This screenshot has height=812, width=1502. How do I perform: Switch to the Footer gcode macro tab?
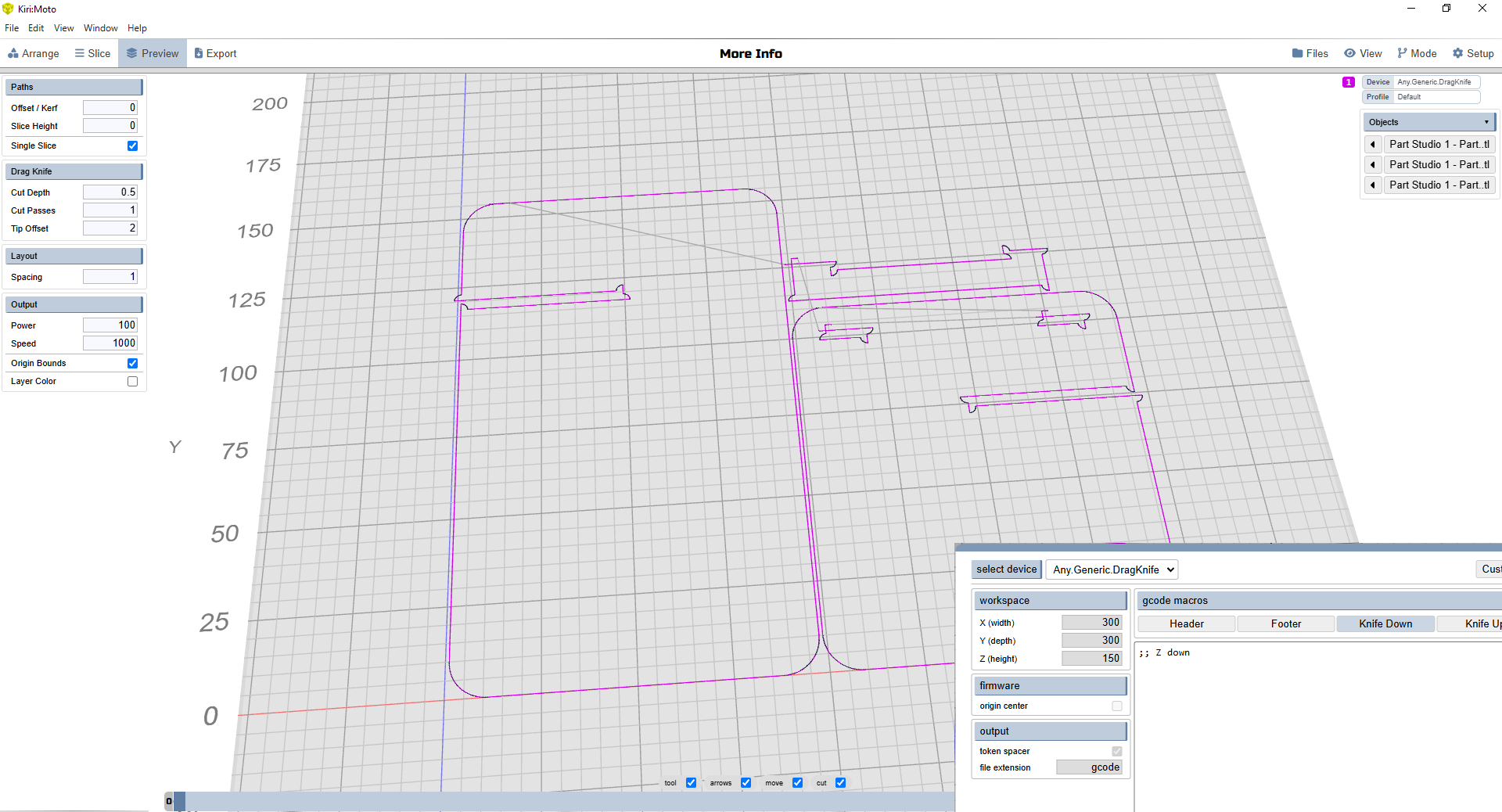click(1285, 623)
